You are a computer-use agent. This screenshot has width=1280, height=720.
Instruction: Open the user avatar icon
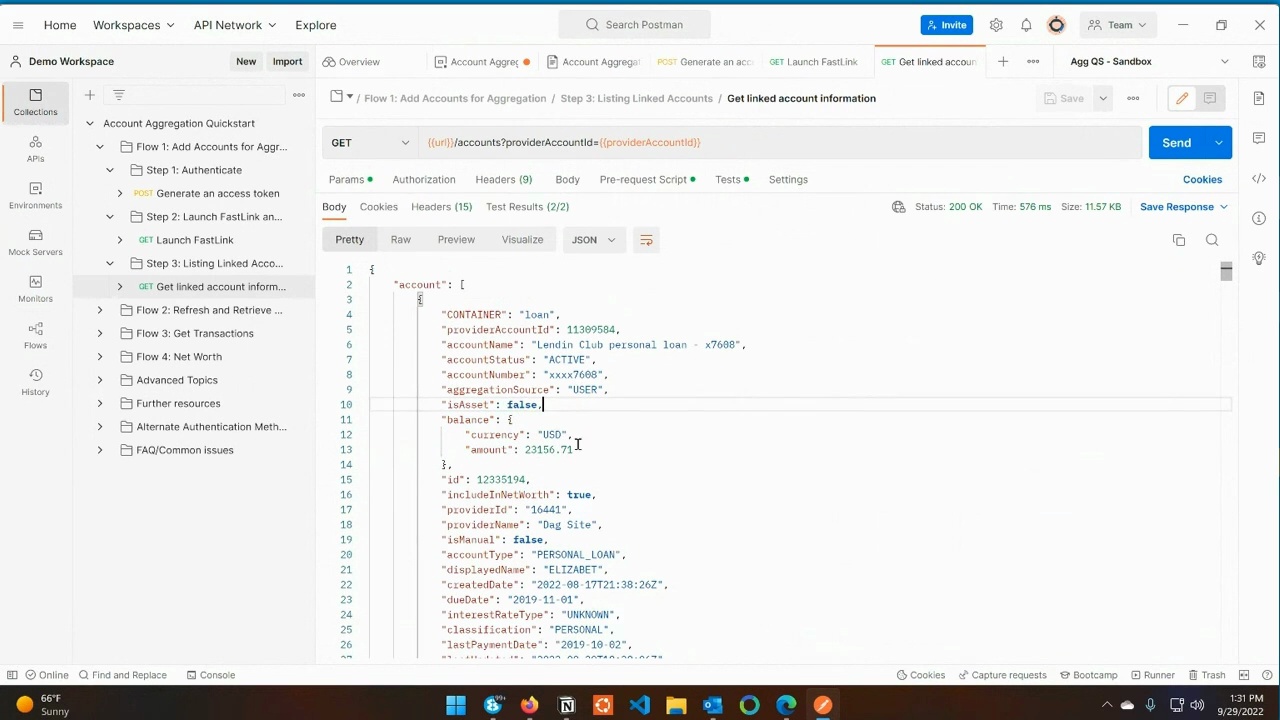[1056, 25]
